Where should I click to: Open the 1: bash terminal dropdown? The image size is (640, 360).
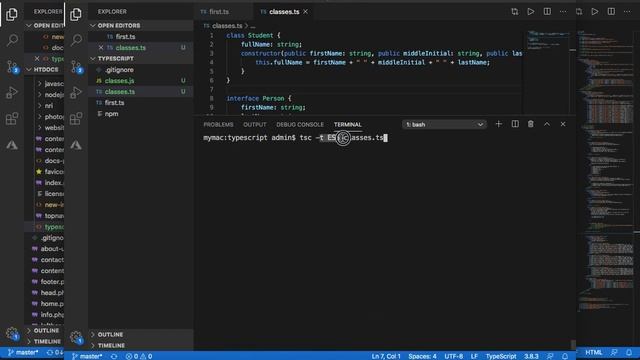click(x=444, y=124)
